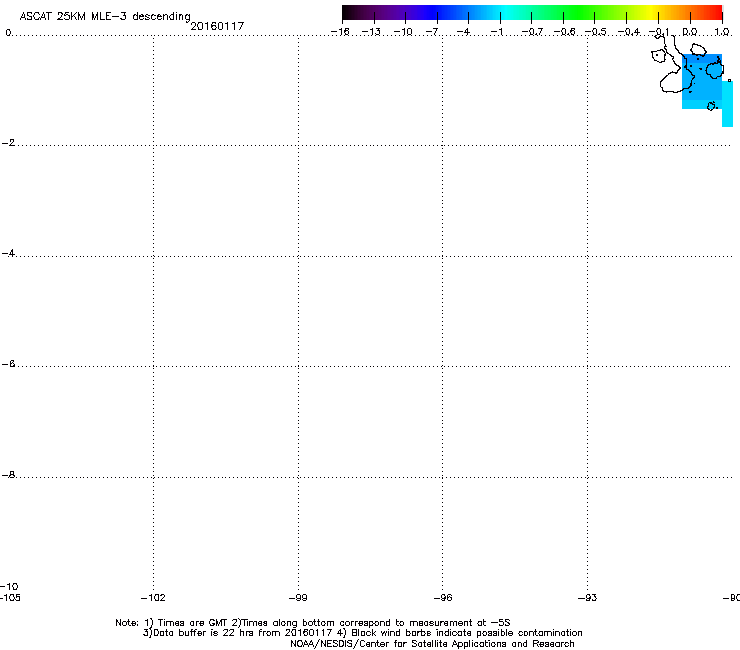
Task: Click the "Black wind barbs indicate possible contamination" note
Action: [467, 633]
